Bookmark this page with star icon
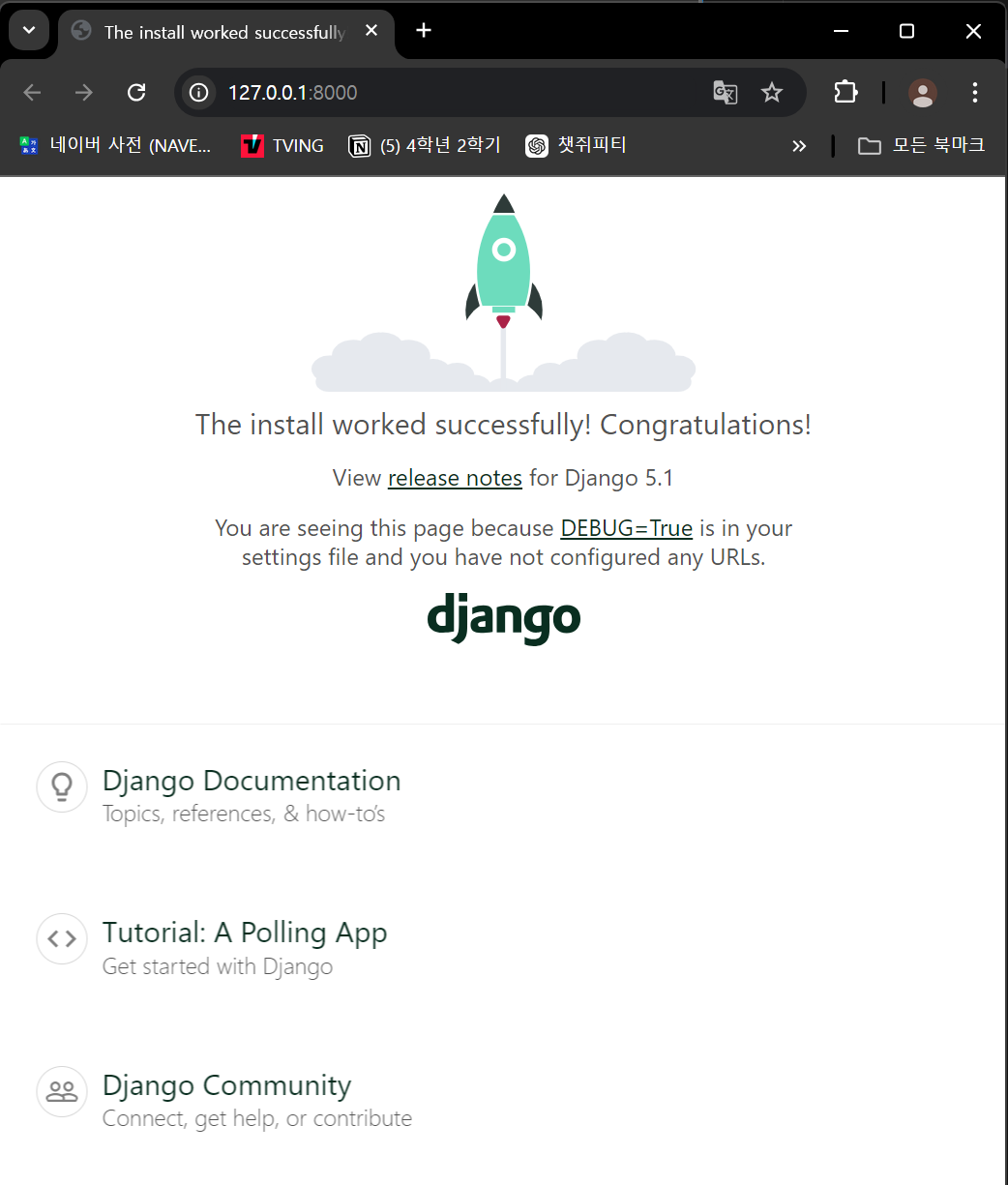The width and height of the screenshot is (1008, 1185). [x=771, y=93]
